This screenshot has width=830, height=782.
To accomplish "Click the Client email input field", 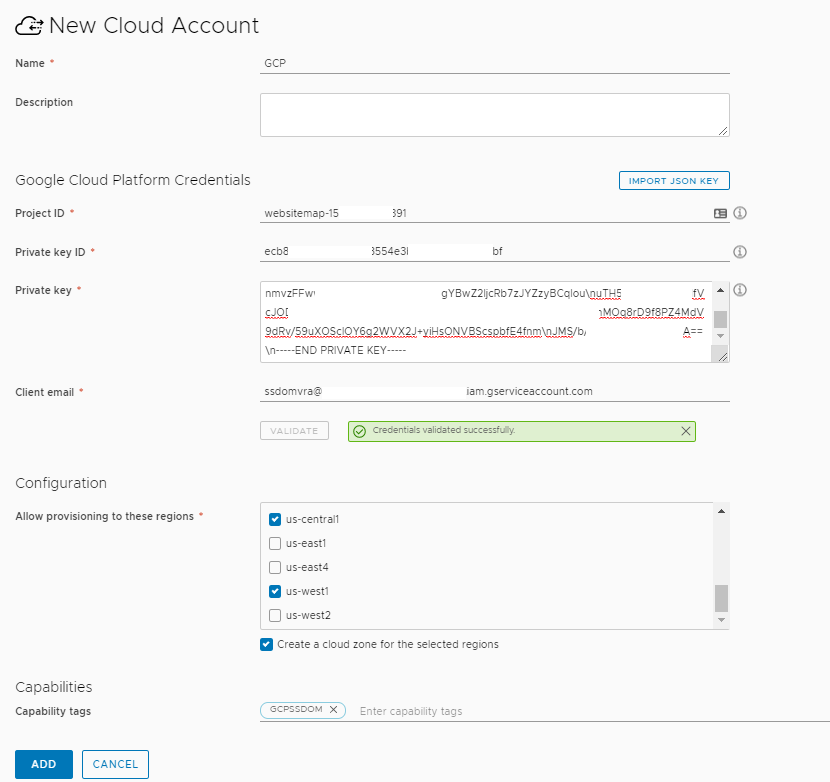I will (494, 392).
